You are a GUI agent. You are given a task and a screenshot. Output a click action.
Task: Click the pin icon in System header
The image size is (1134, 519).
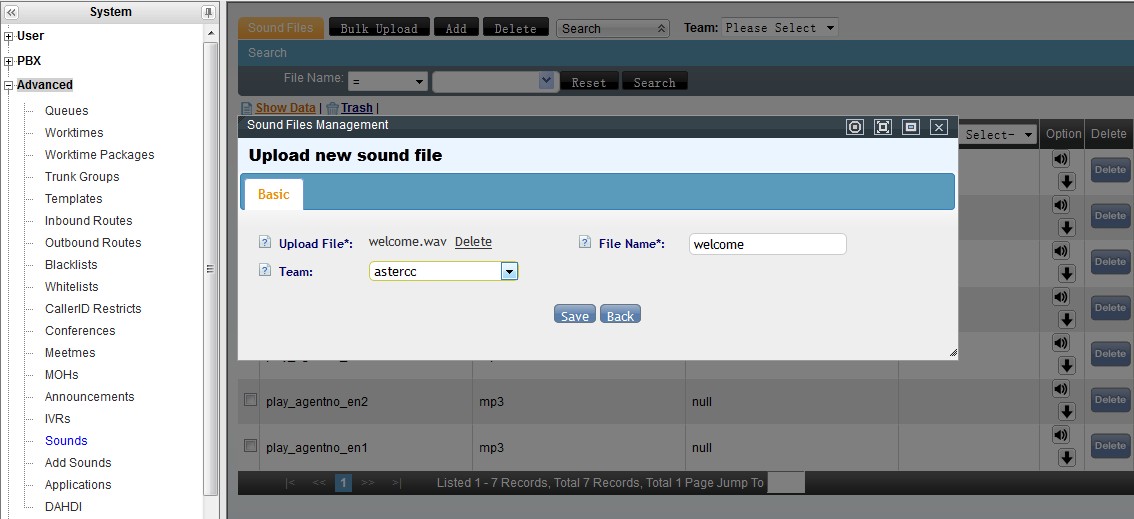tap(208, 12)
